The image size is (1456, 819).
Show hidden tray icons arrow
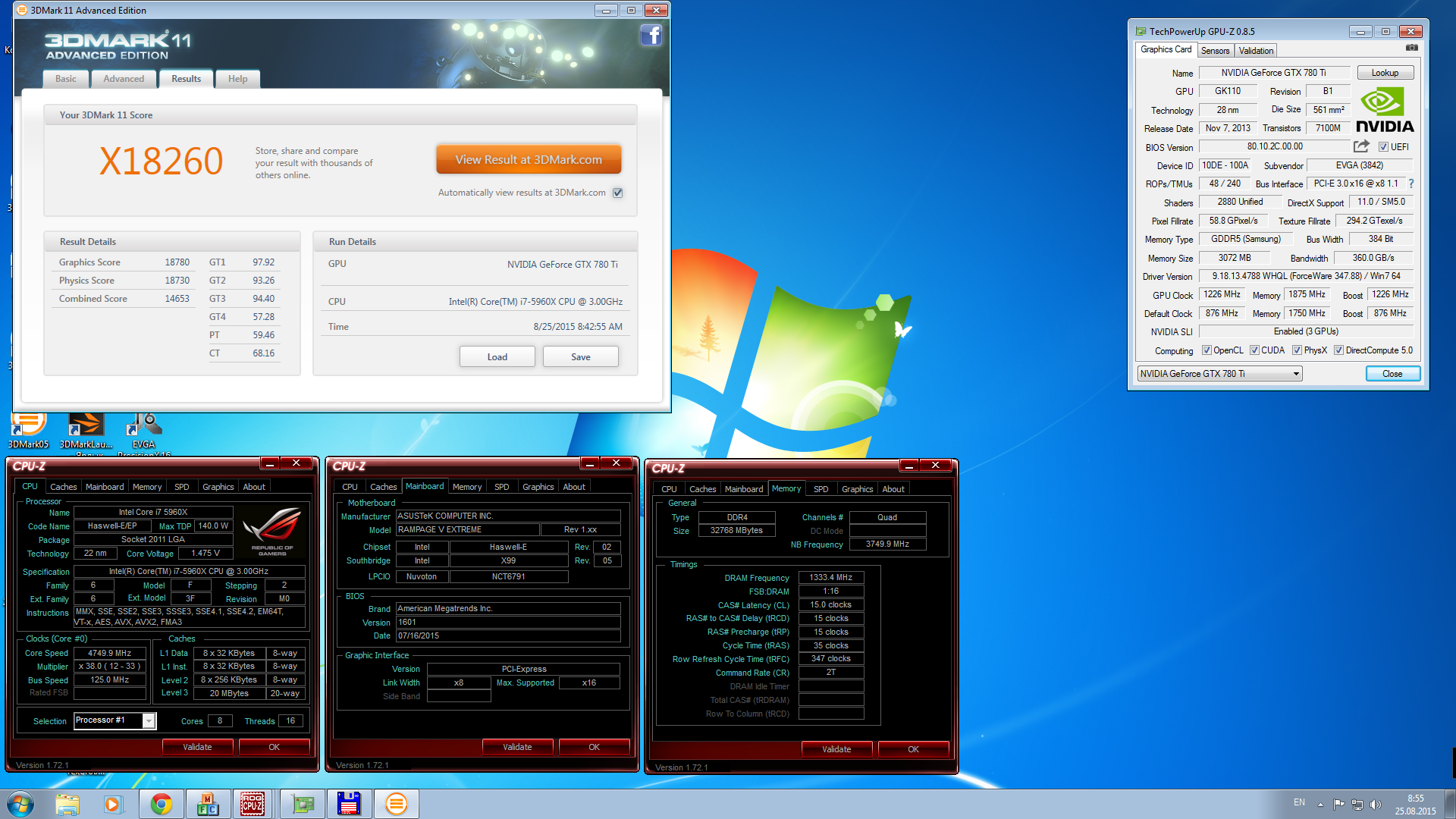tap(1320, 804)
